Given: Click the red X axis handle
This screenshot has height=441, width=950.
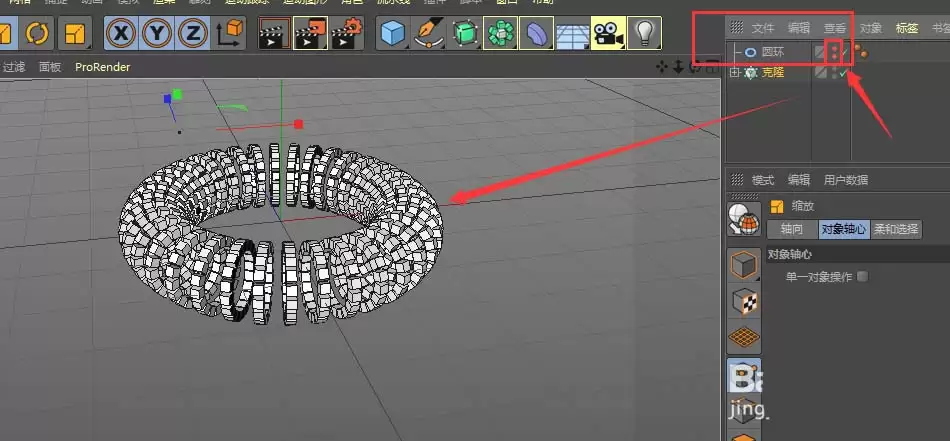Looking at the screenshot, I should [298, 124].
